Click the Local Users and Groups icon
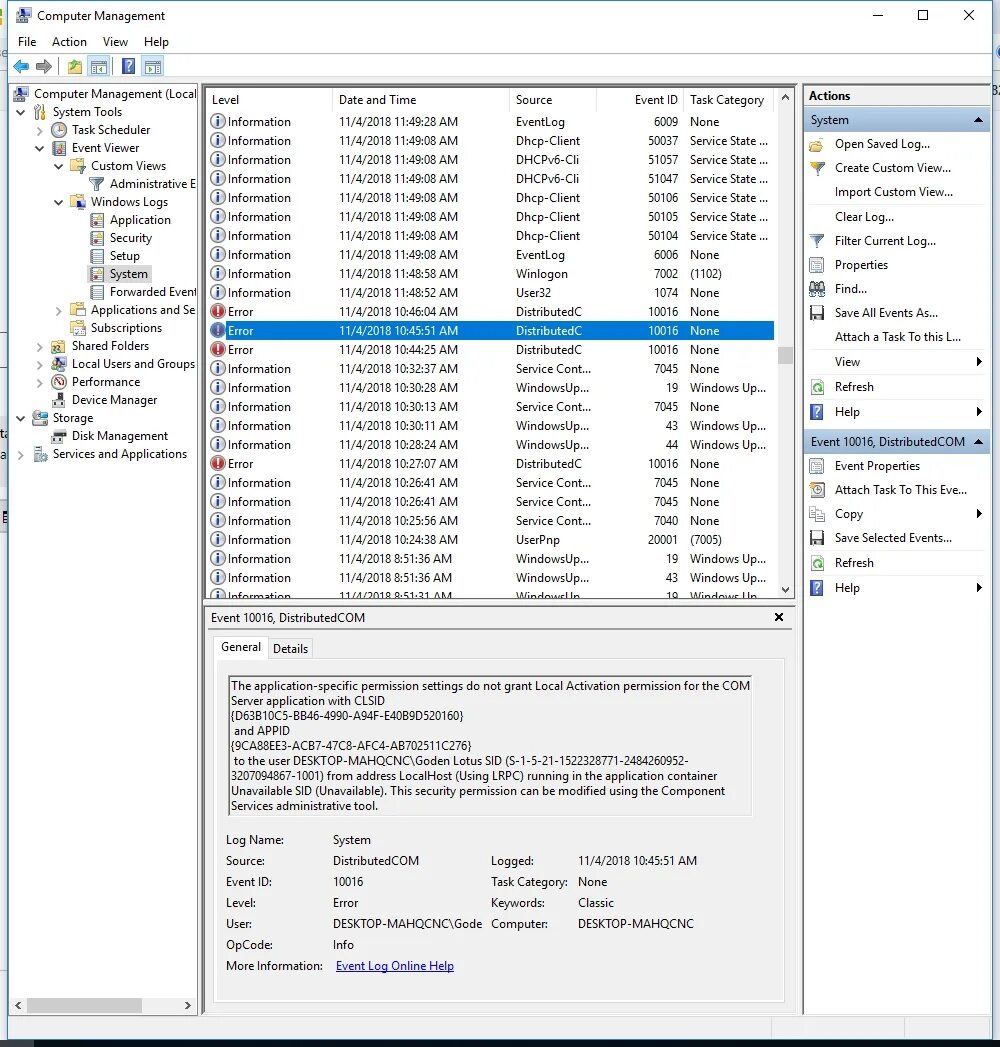This screenshot has width=1000, height=1047. click(59, 363)
